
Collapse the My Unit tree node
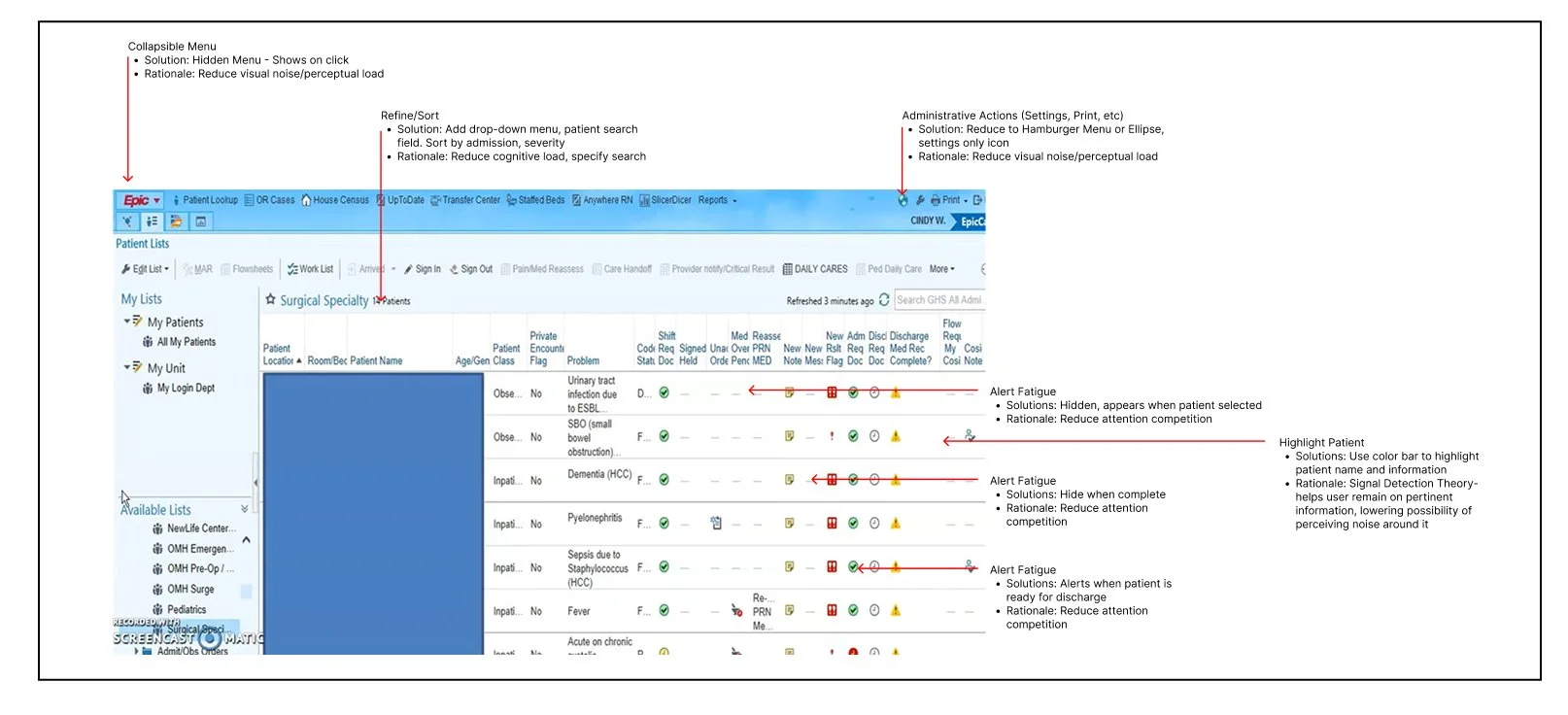coord(126,366)
